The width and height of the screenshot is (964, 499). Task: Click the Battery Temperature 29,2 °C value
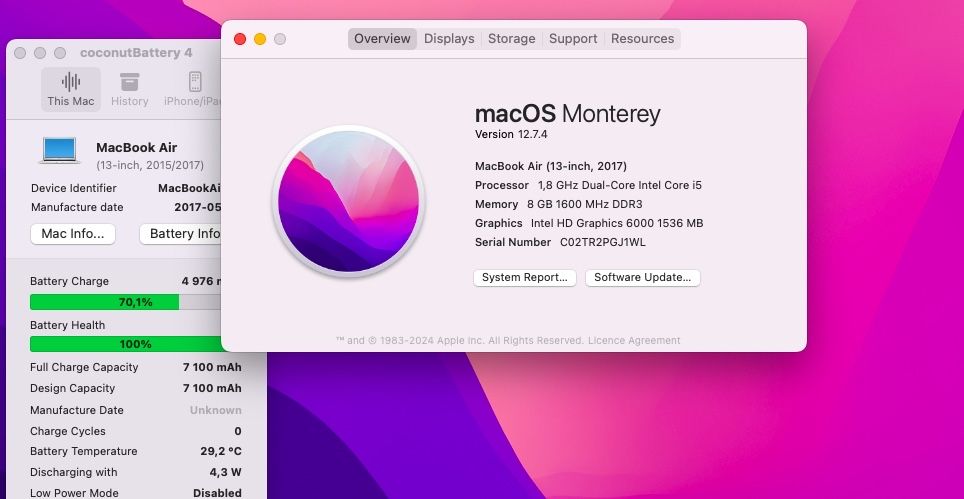221,451
